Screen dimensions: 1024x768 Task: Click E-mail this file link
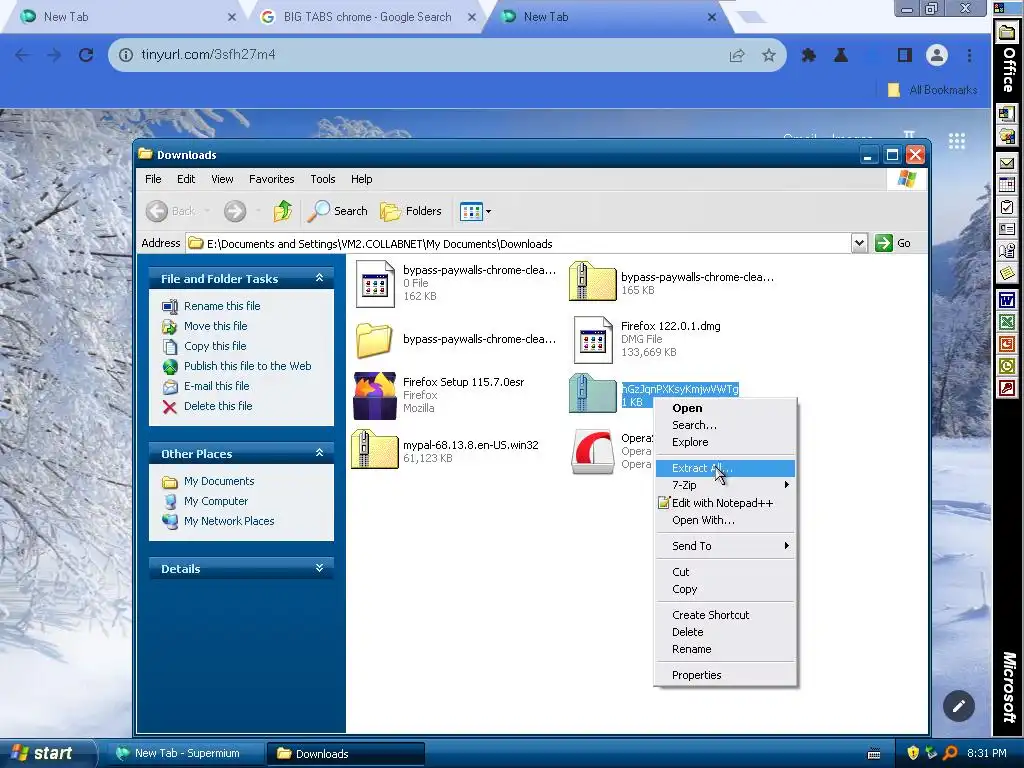click(x=217, y=386)
